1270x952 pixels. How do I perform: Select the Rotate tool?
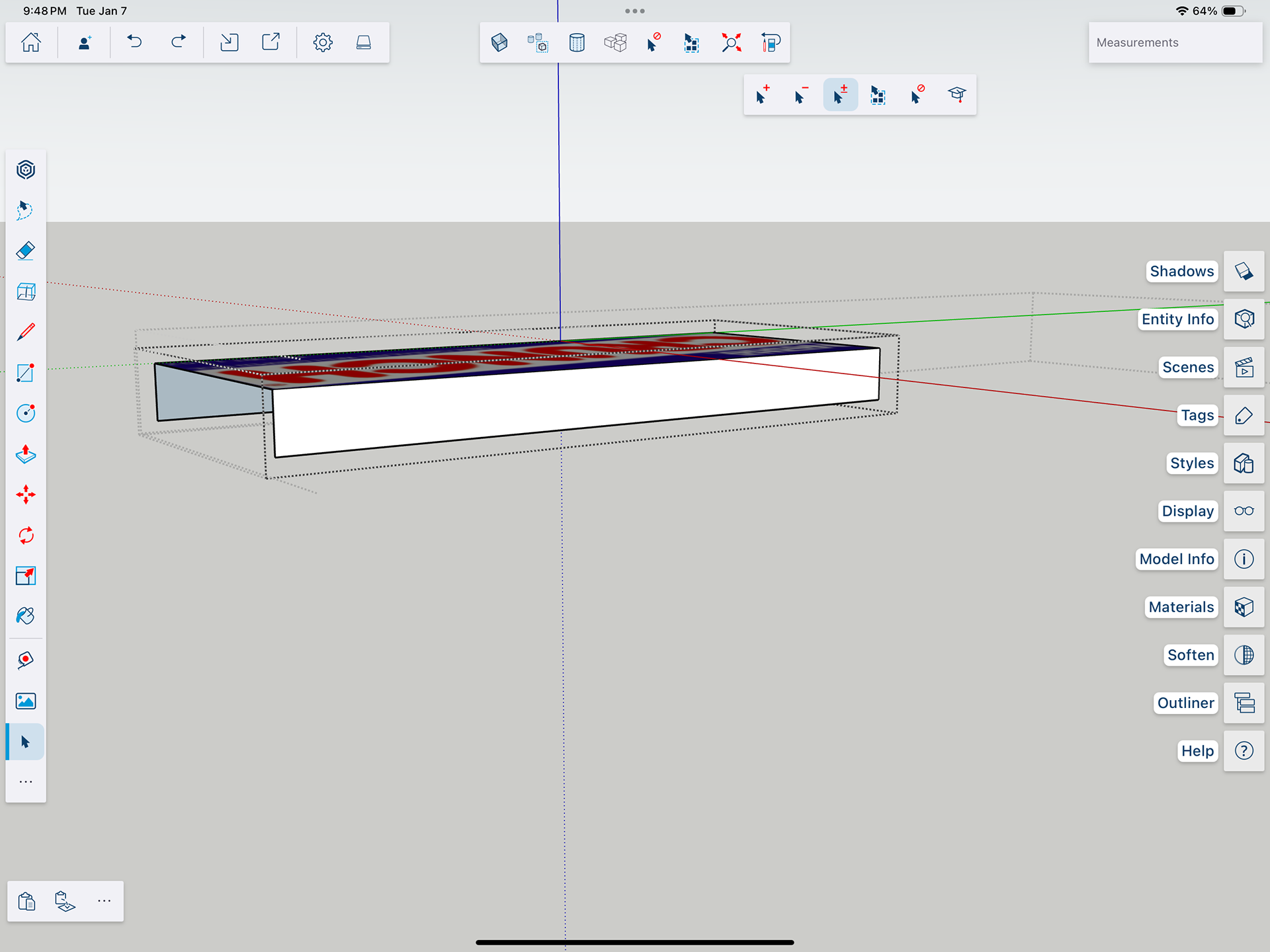[26, 535]
